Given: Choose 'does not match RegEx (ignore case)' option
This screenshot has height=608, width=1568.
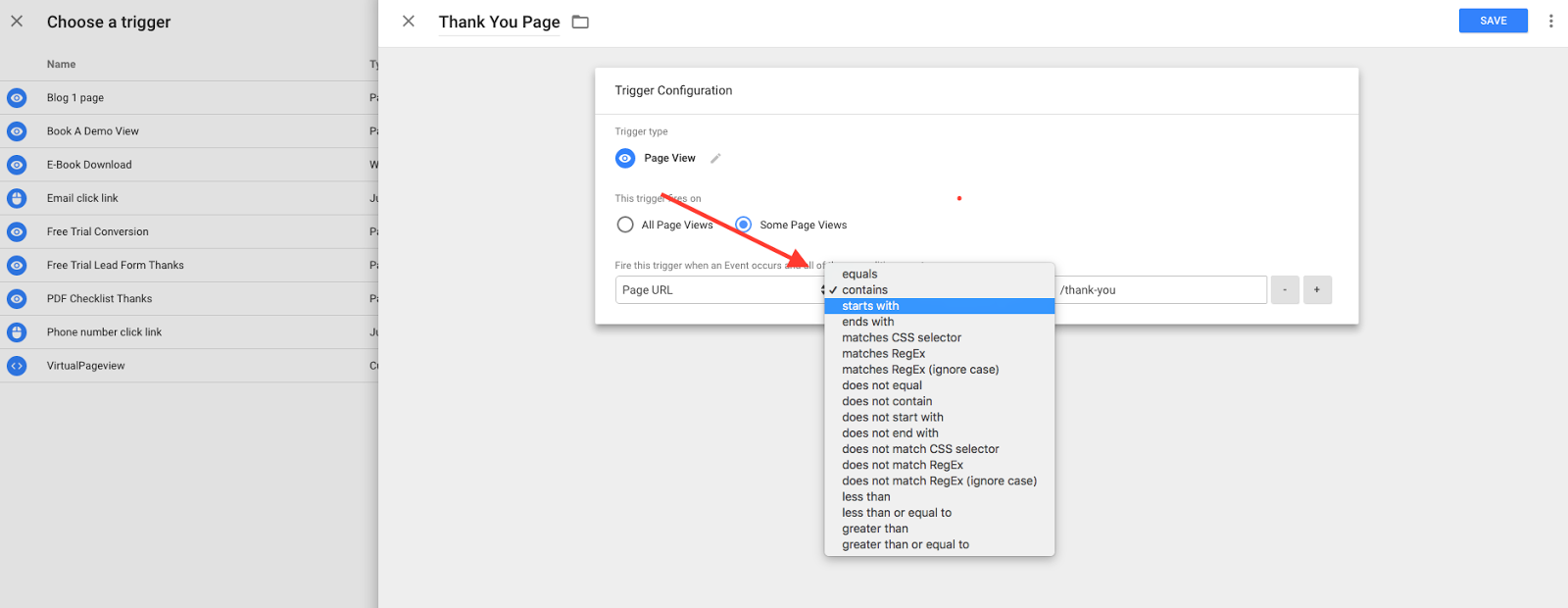Looking at the screenshot, I should pos(940,481).
